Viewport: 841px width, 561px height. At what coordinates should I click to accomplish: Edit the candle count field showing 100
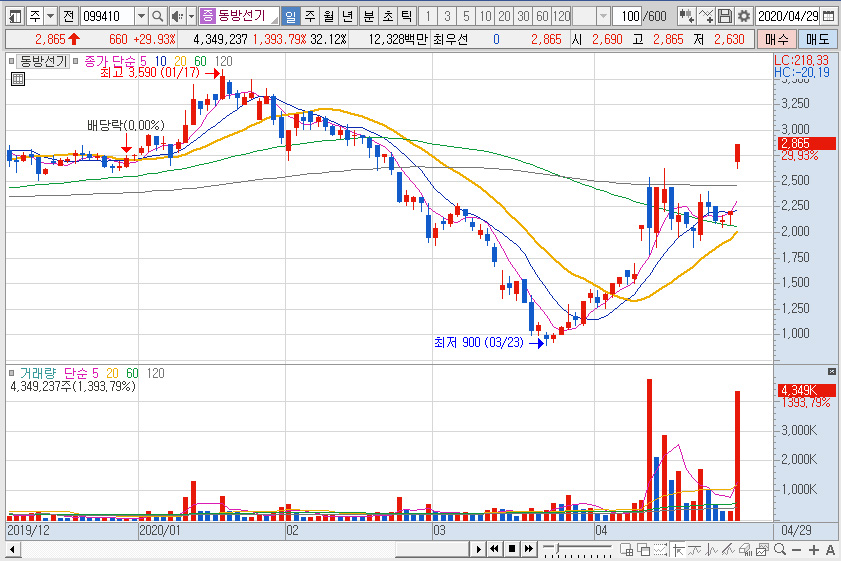point(628,16)
